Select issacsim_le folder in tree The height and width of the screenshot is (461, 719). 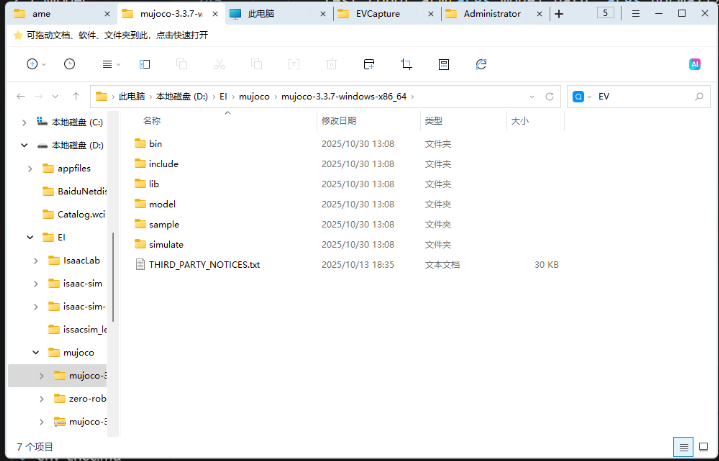(x=78, y=329)
